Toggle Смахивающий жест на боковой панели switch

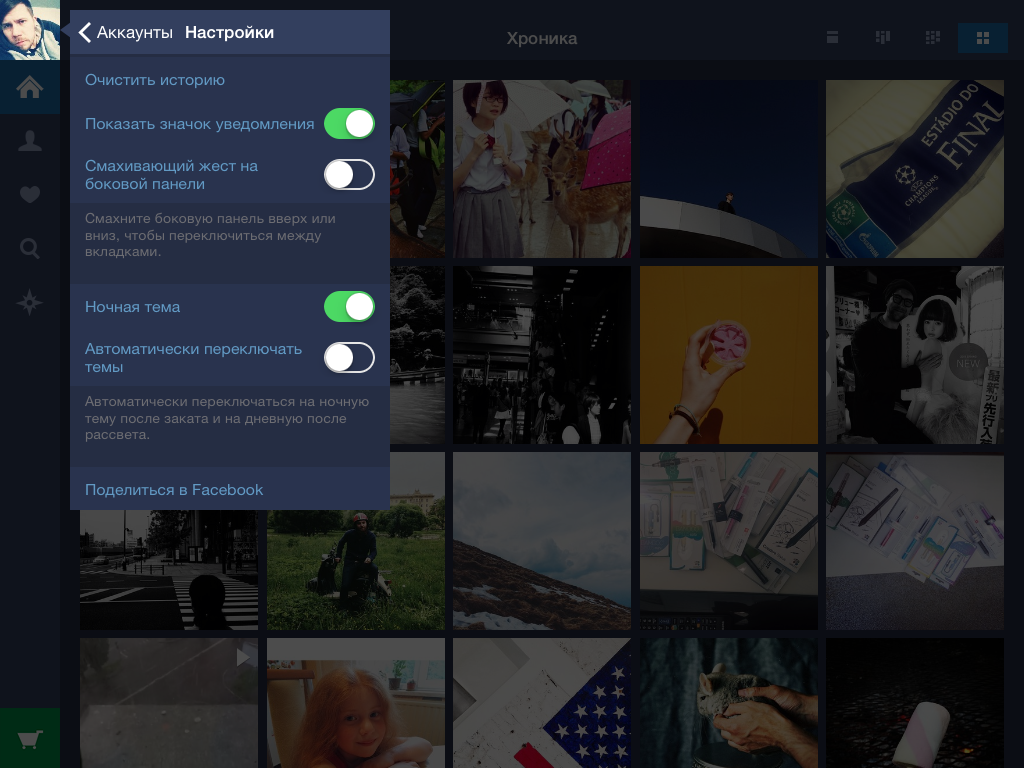click(349, 174)
